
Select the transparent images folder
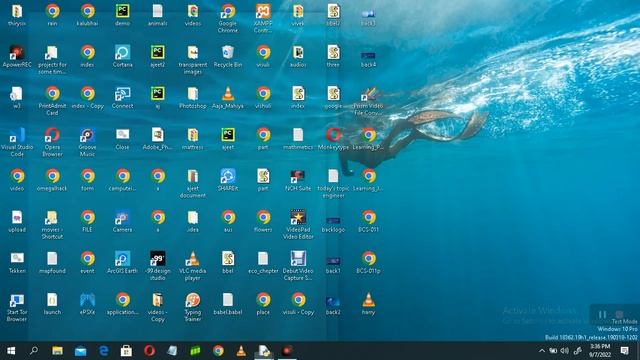point(193,53)
